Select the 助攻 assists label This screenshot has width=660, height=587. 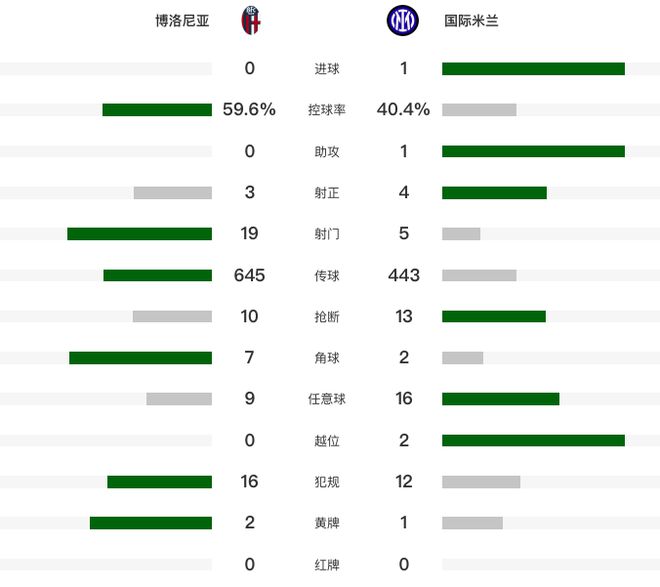327,151
